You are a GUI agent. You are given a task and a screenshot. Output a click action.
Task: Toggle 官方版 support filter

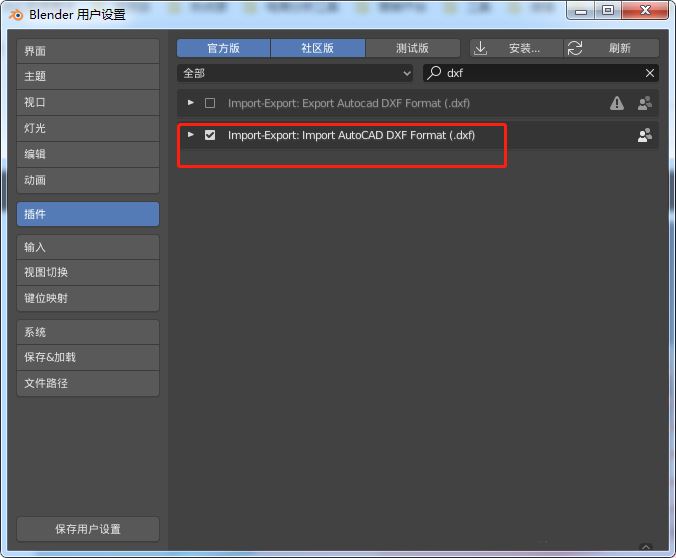223,48
